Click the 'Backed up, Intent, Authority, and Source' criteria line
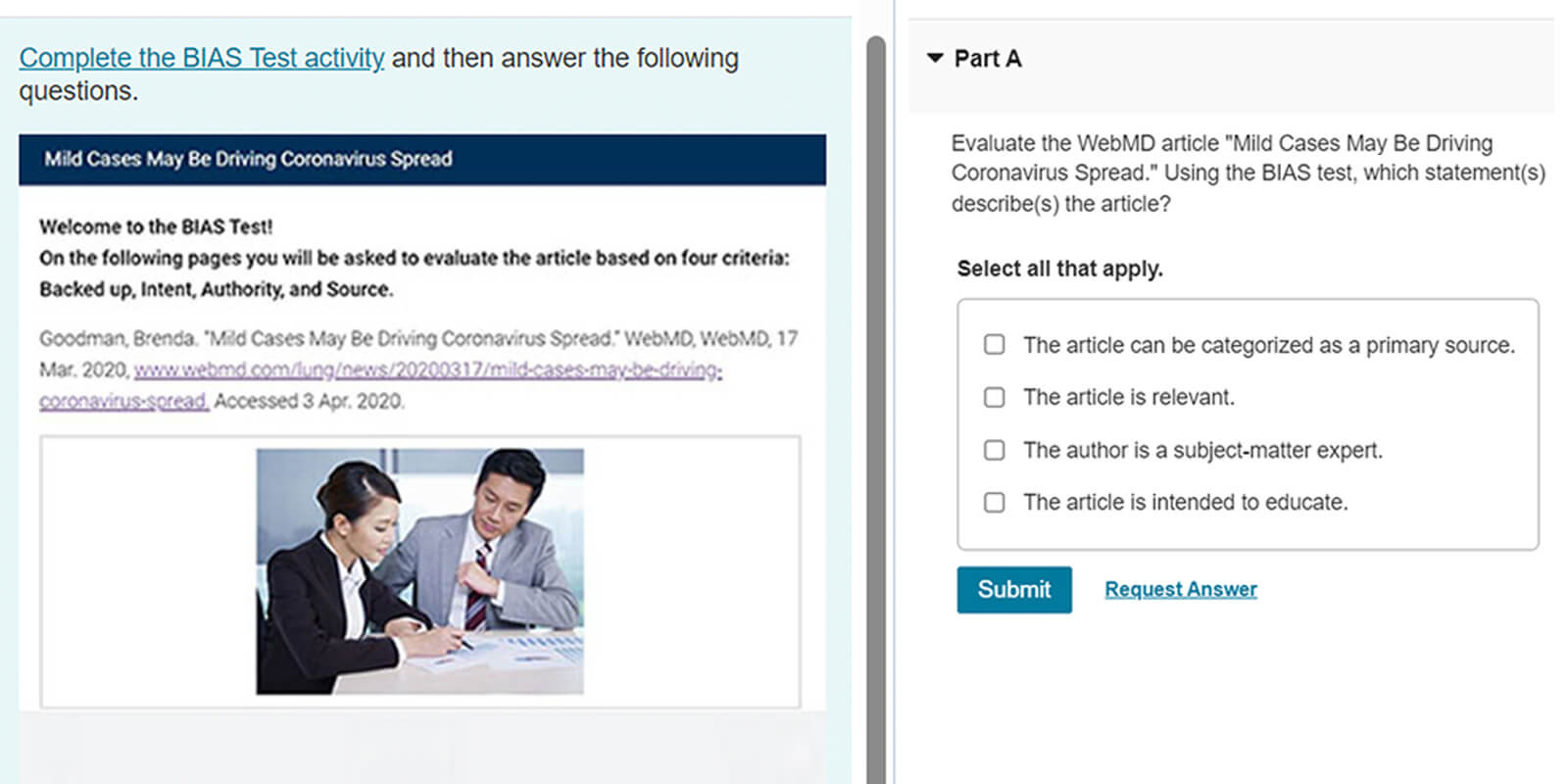The height and width of the screenshot is (784, 1568). pos(216,289)
